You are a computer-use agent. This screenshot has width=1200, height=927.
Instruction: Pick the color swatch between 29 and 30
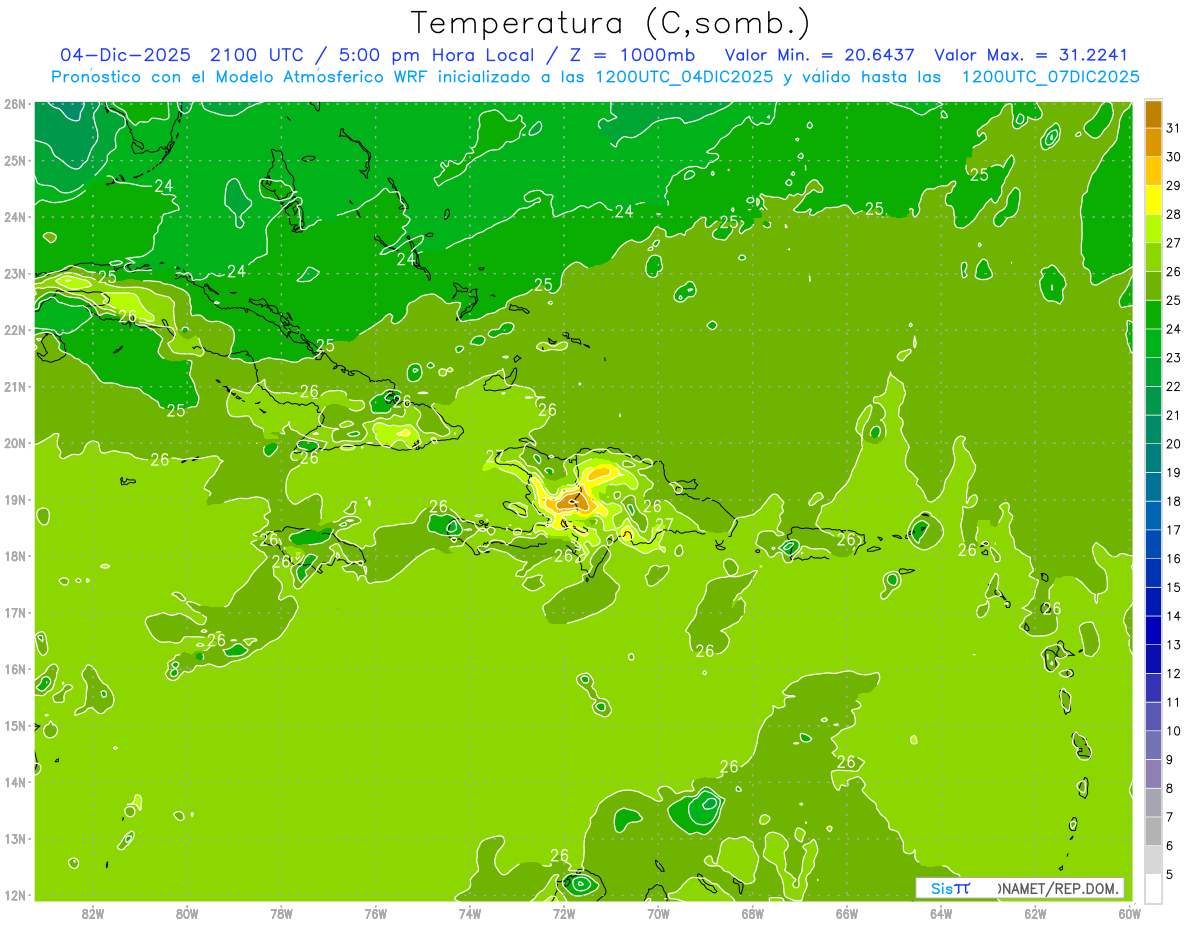[1153, 171]
